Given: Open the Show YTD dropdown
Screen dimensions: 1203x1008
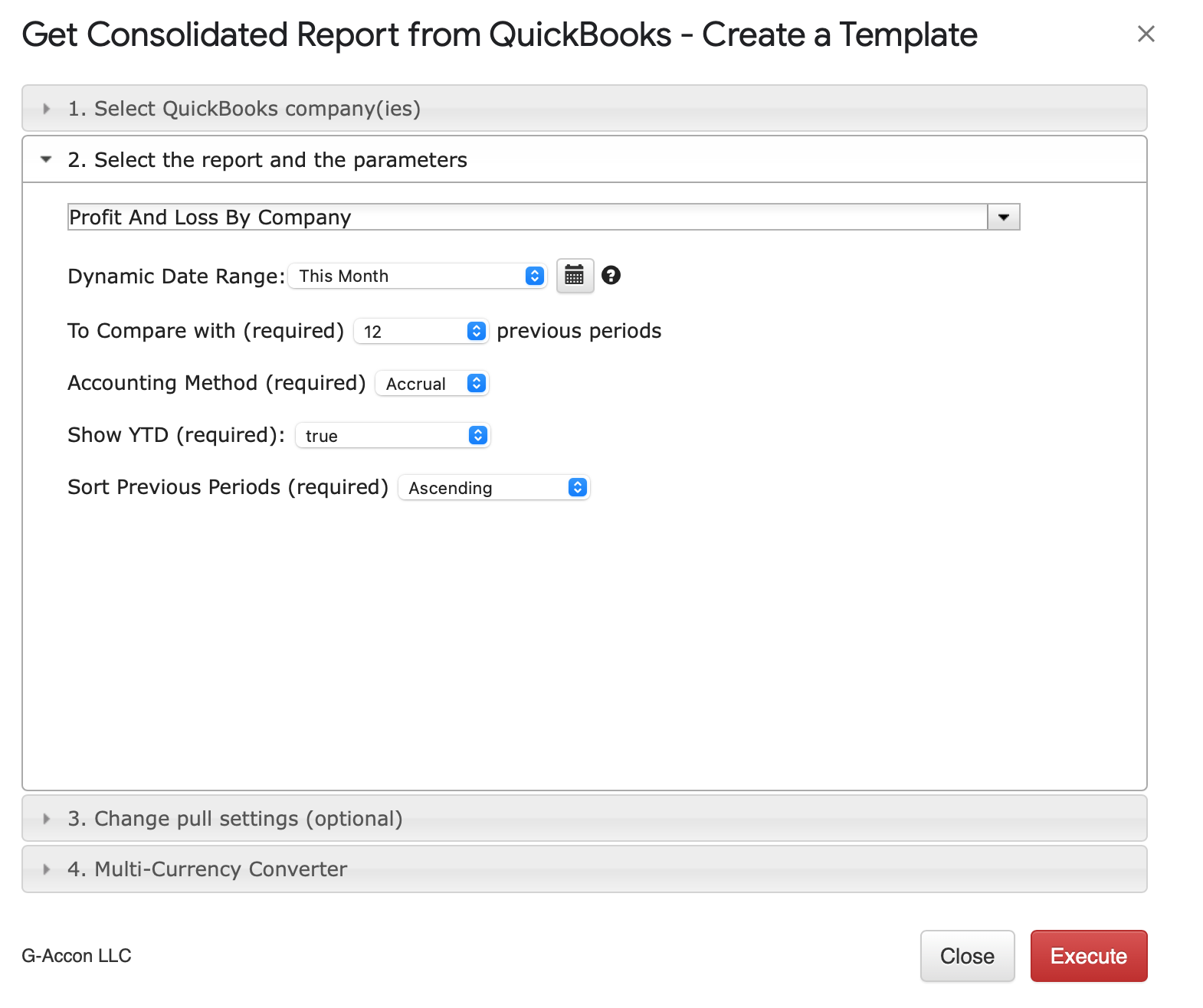Looking at the screenshot, I should (392, 435).
